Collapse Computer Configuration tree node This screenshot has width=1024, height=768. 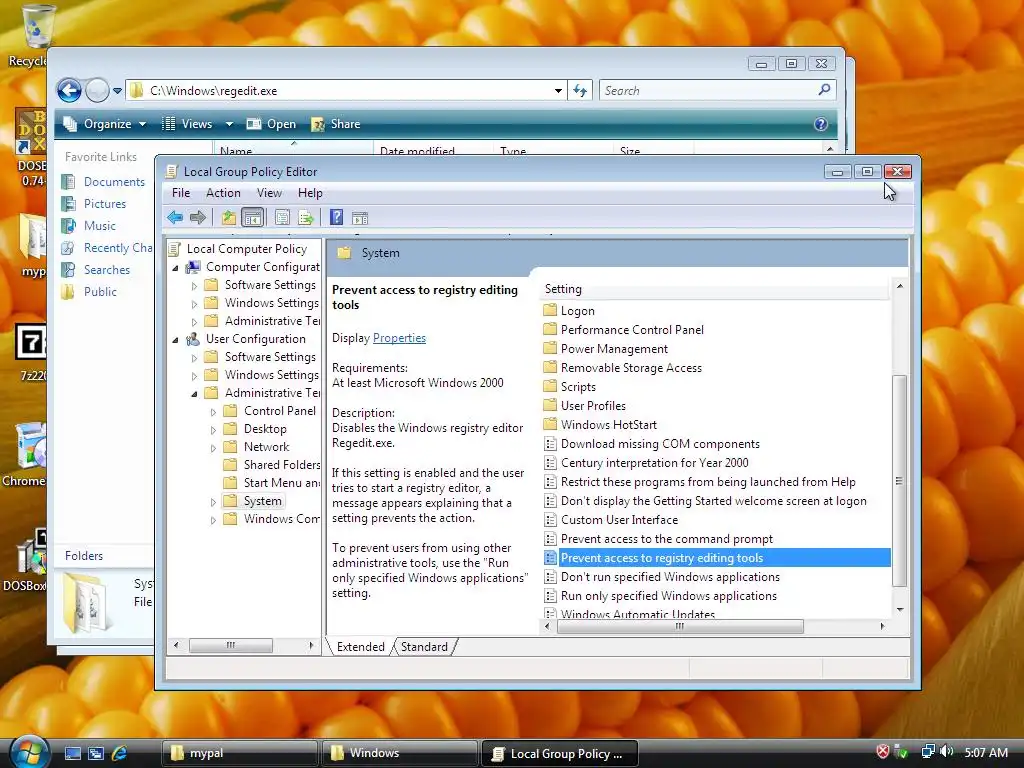tap(175, 268)
